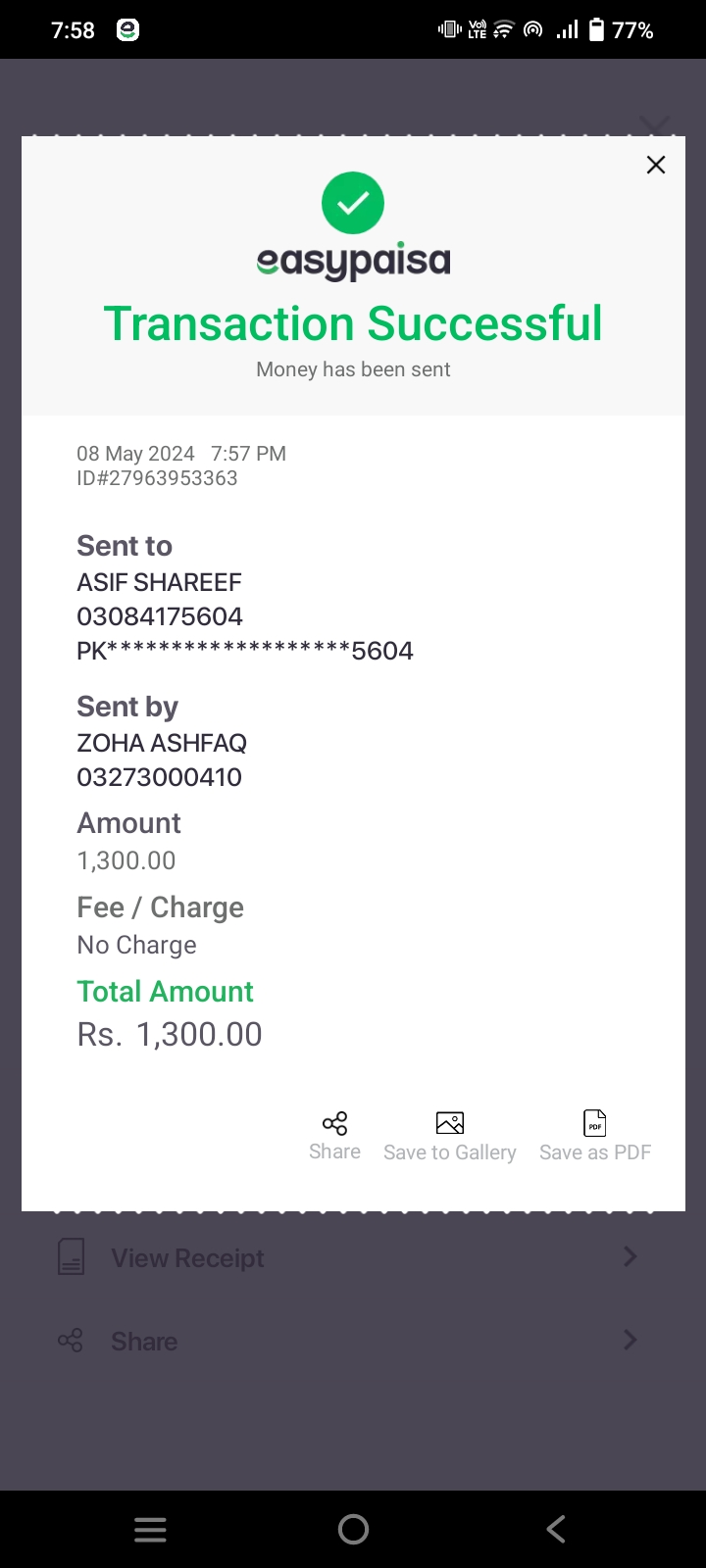Viewport: 706px width, 1568px height.
Task: Tap the share nodes icon on the receipt
Action: tap(335, 1123)
